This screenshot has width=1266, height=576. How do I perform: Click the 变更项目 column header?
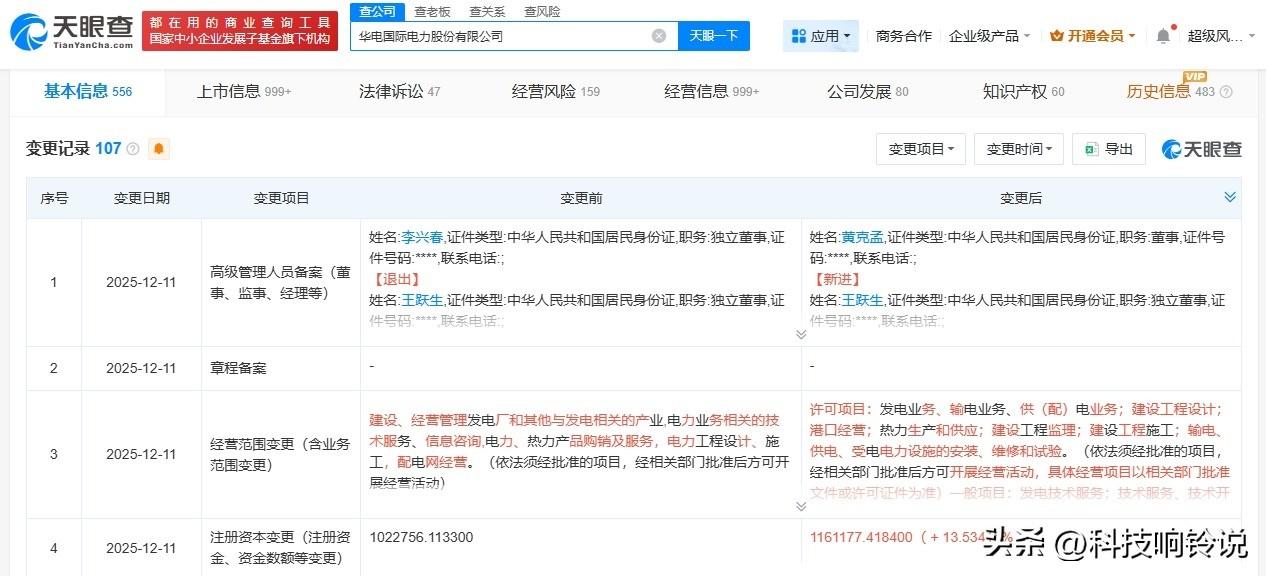(x=281, y=198)
